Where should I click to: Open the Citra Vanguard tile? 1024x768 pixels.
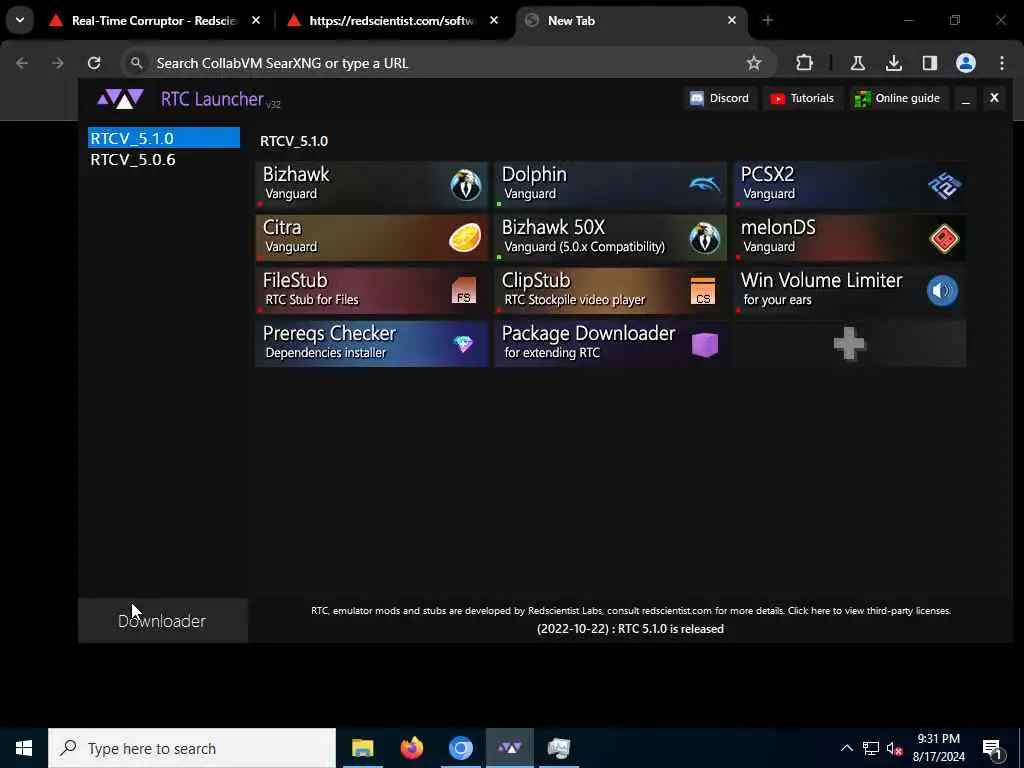coord(372,238)
